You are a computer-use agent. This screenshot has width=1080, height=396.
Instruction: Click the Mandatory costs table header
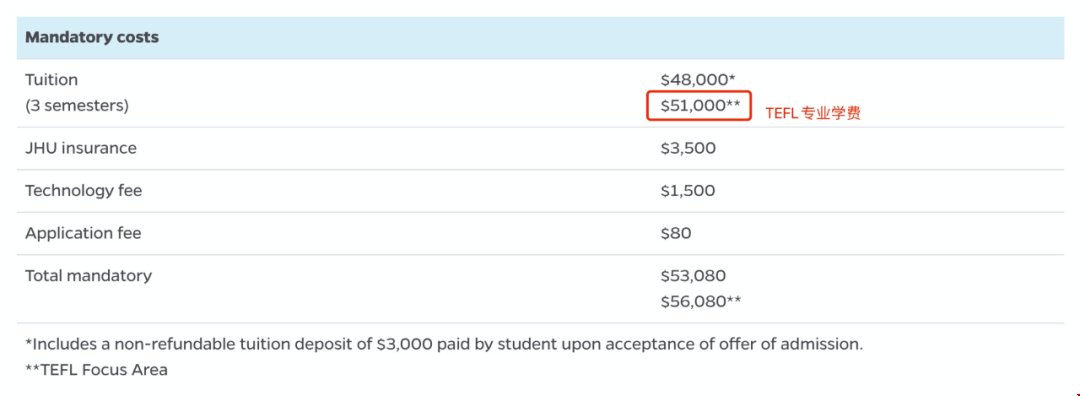pos(92,37)
